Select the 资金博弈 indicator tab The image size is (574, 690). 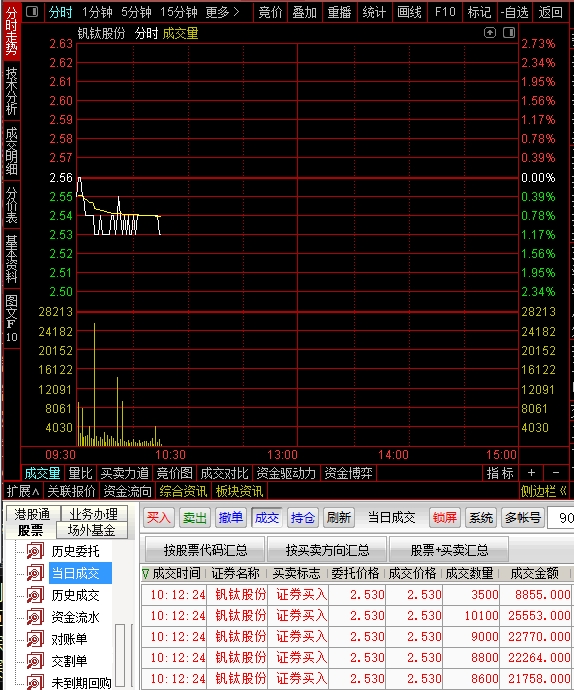point(348,473)
